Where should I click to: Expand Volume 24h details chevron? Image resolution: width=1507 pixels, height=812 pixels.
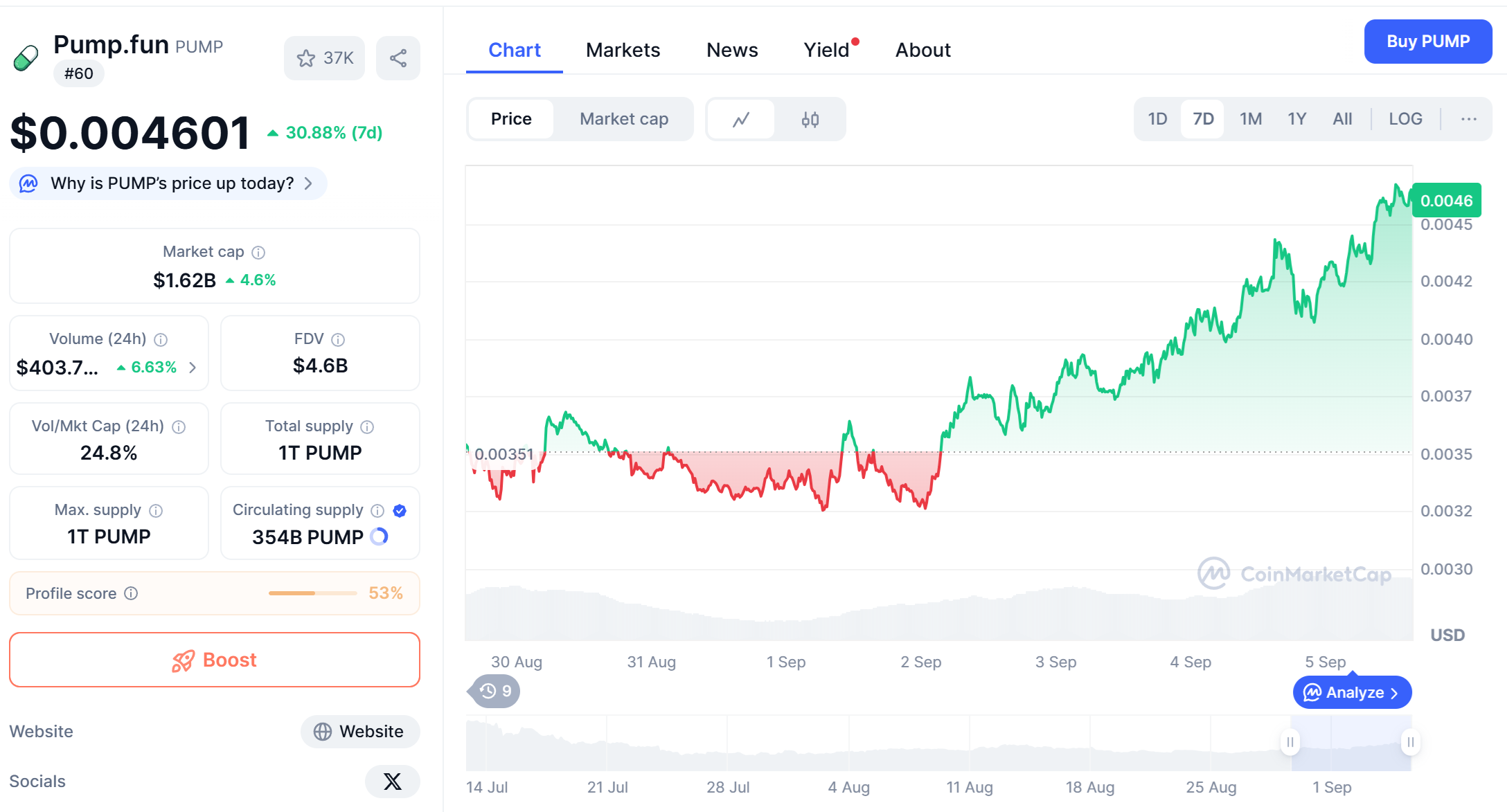click(193, 368)
